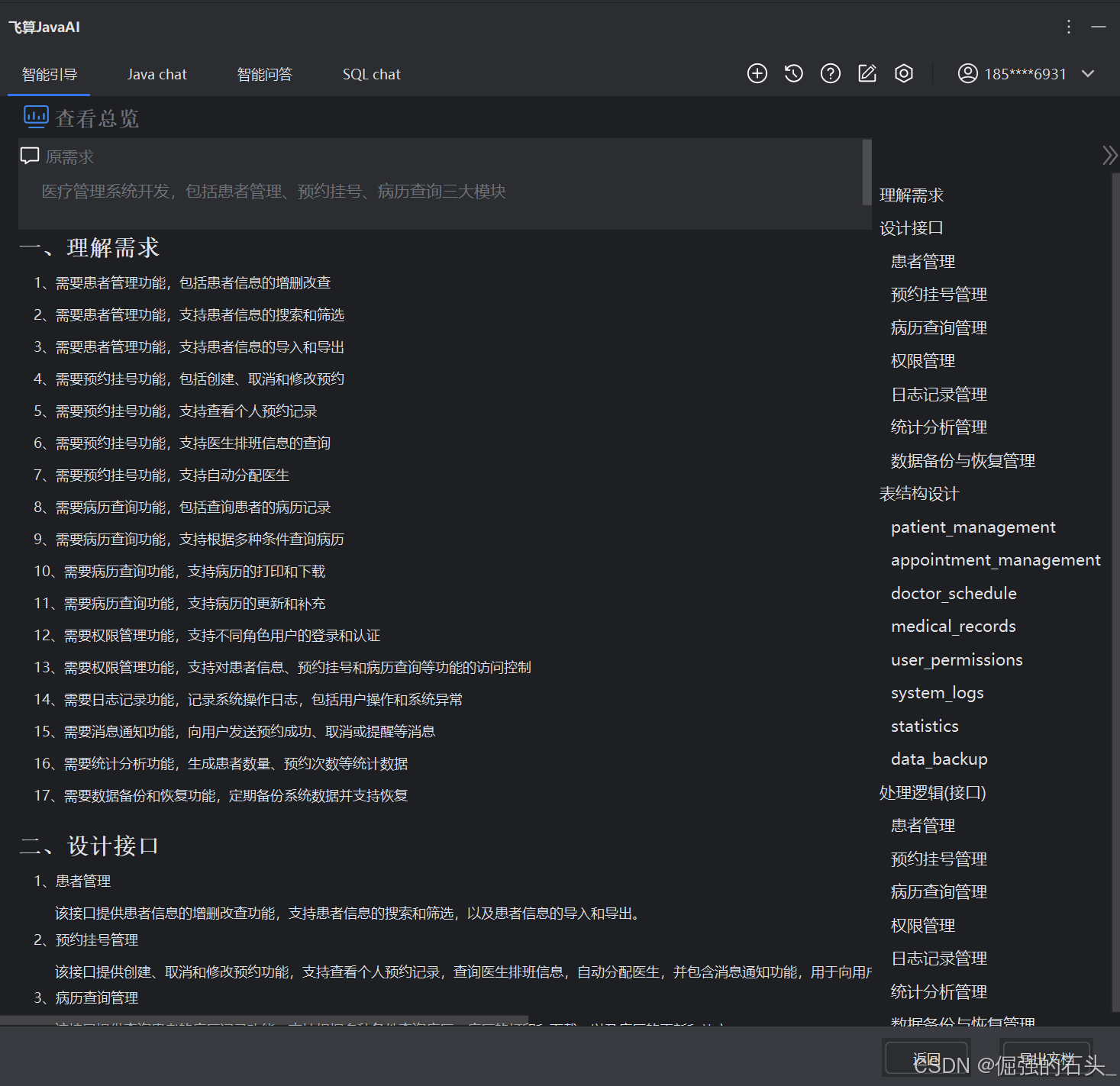1120x1086 pixels.
Task: Click the user avatar icon
Action: pos(967,73)
